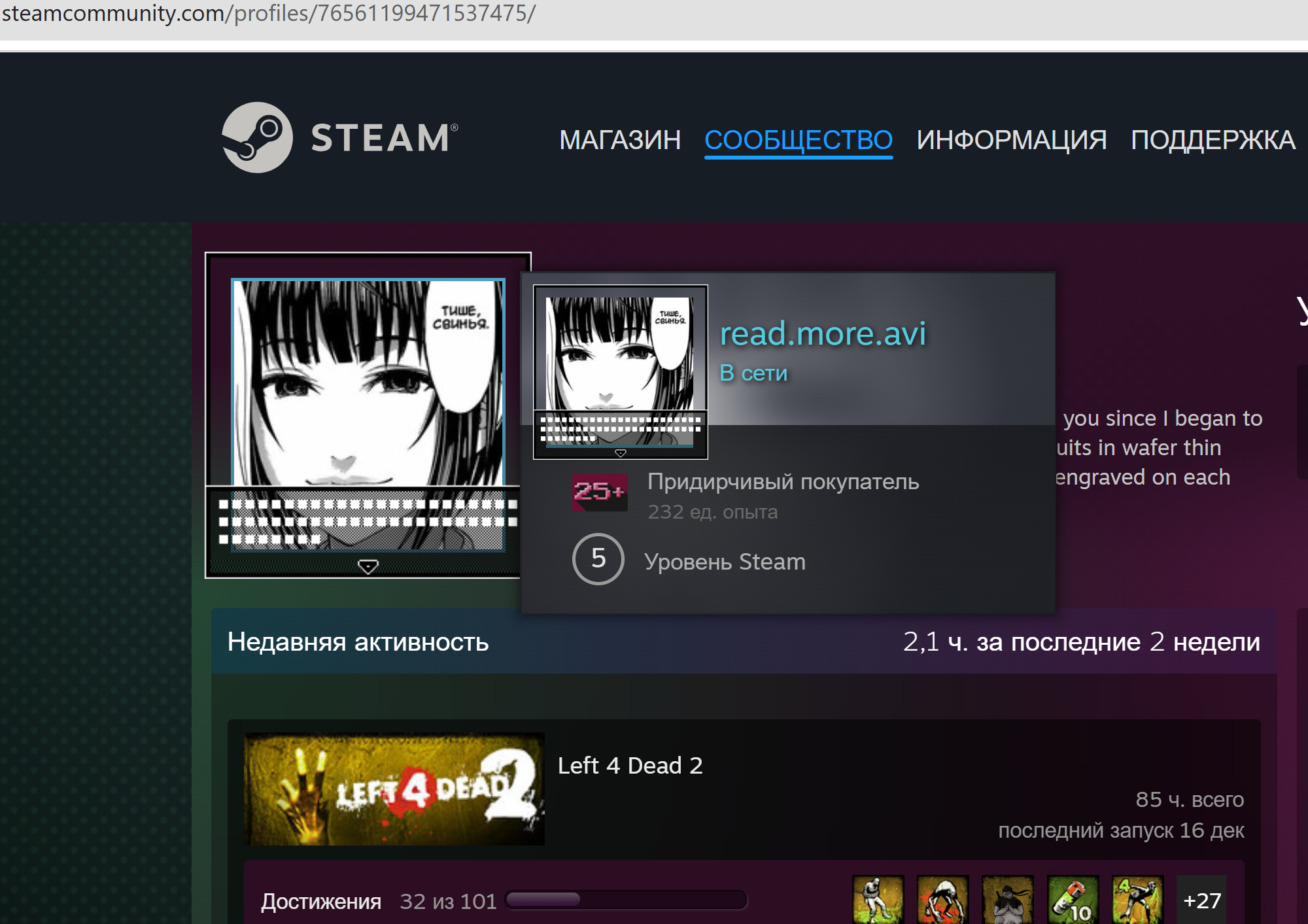
Task: Show the +27 more achievements
Action: [x=1201, y=900]
